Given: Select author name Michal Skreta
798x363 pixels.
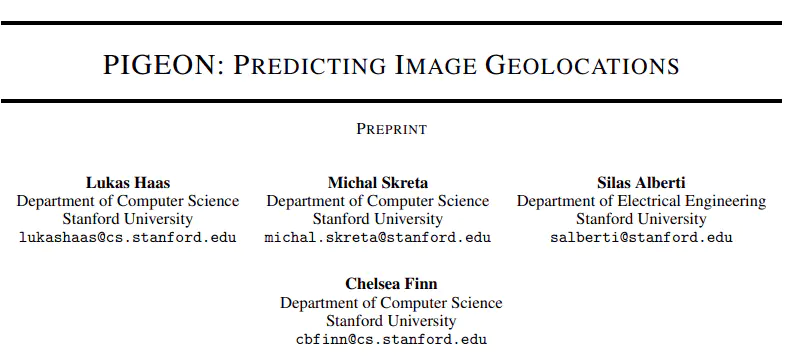Looking at the screenshot, I should point(378,182).
